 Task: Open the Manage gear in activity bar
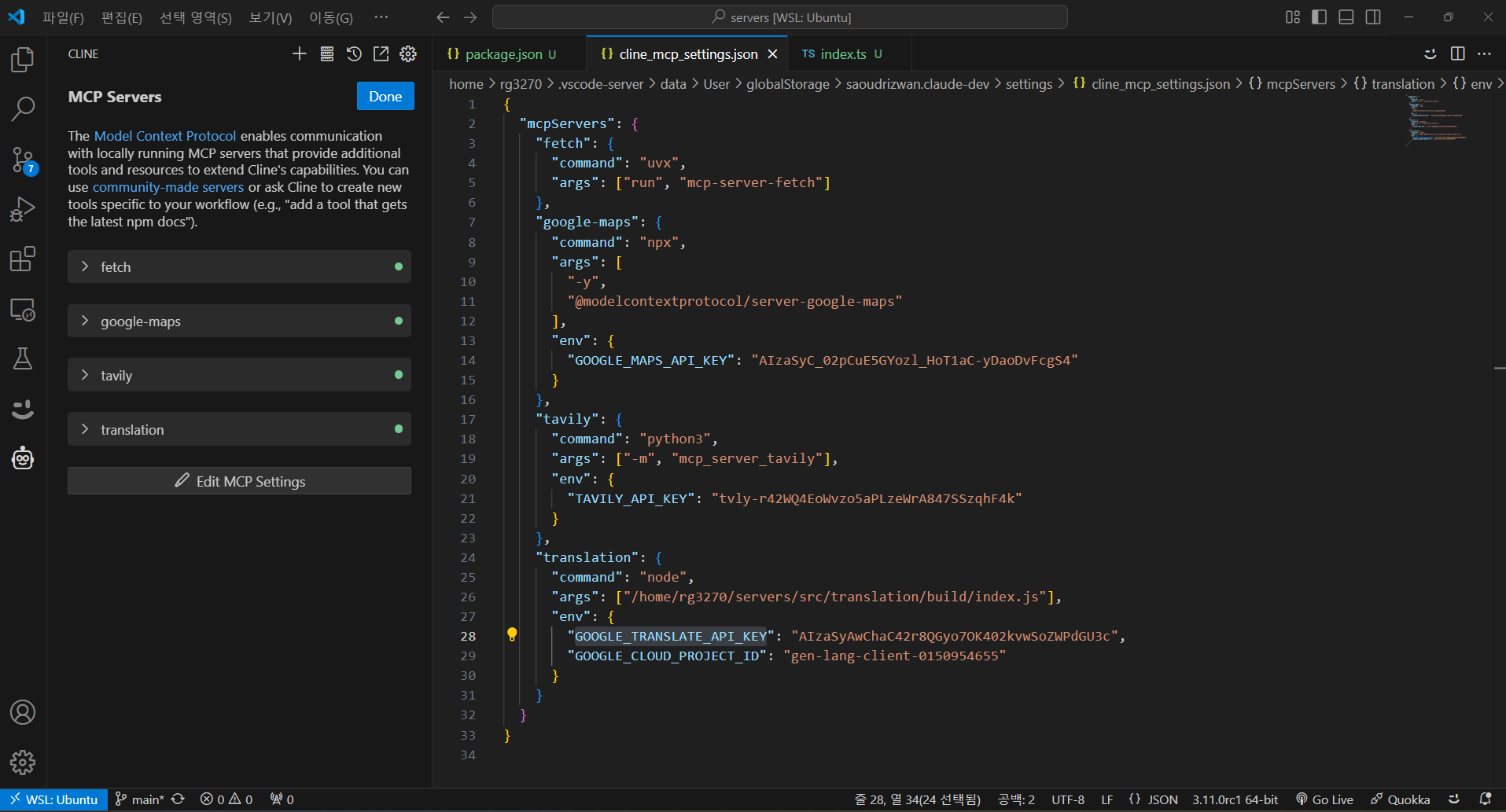click(x=23, y=762)
